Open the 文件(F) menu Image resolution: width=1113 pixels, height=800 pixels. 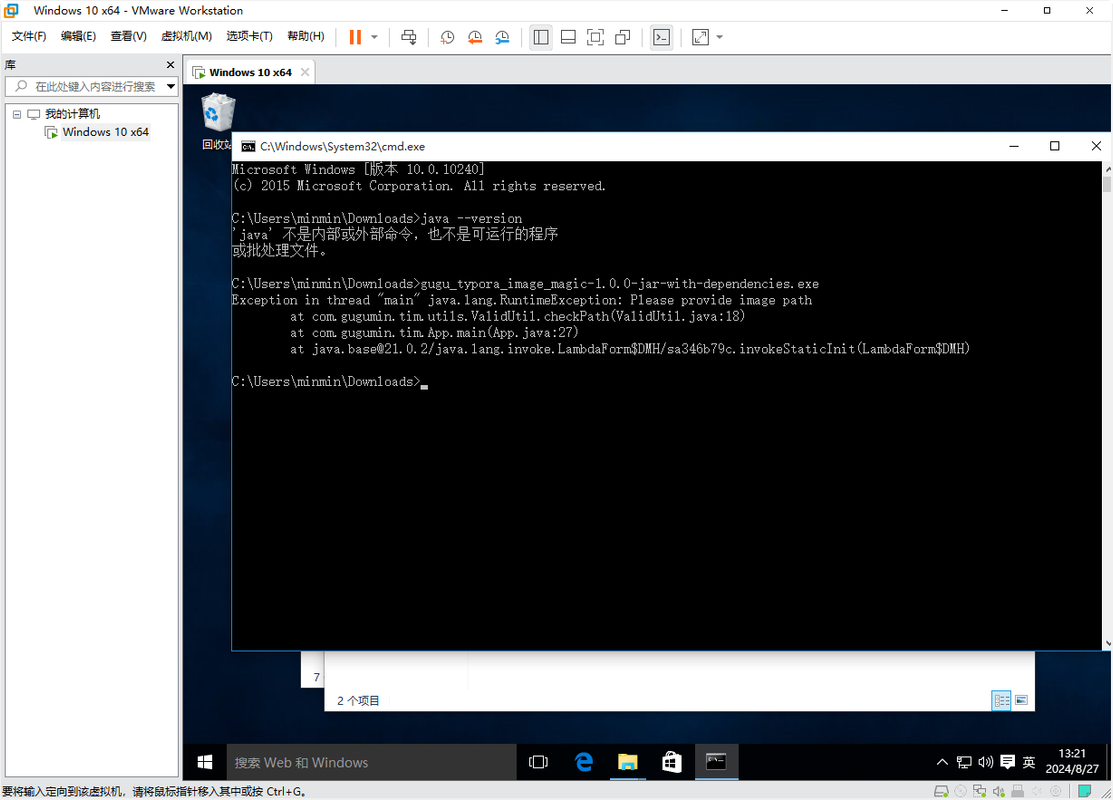coord(29,36)
